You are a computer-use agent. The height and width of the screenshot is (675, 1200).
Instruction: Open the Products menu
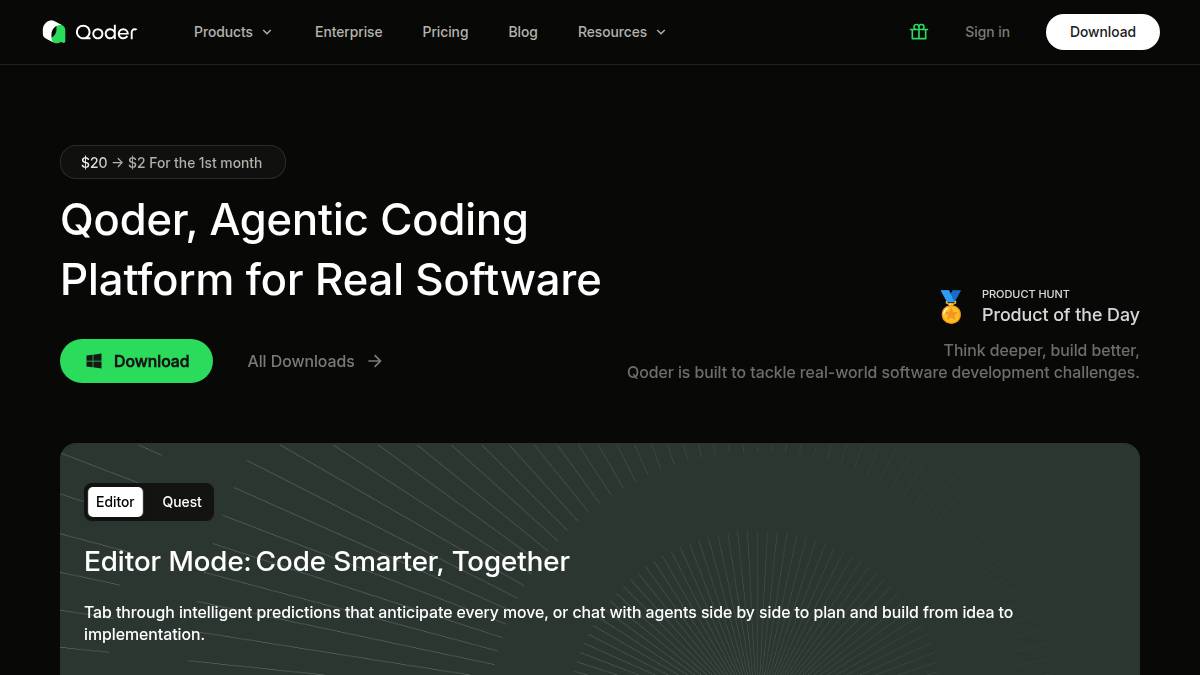(223, 32)
